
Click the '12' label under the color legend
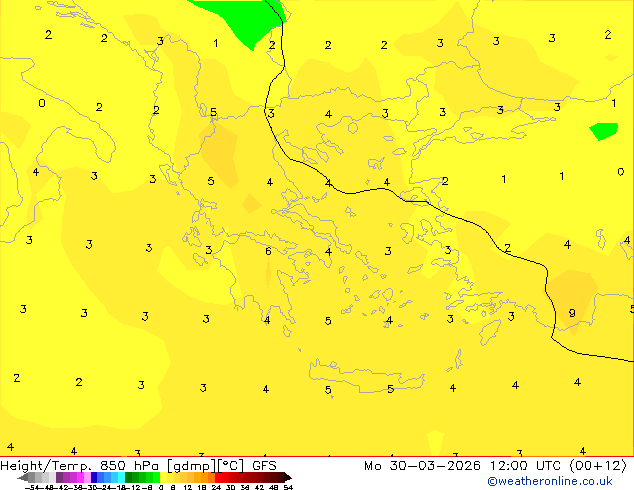[x=188, y=487]
